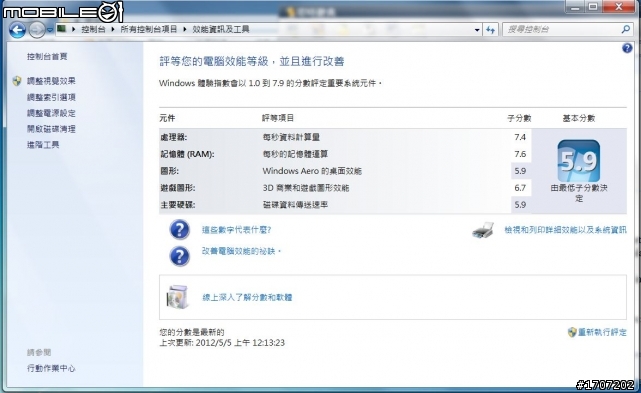Open 線上深入了解分數和軟體 link

(x=247, y=297)
